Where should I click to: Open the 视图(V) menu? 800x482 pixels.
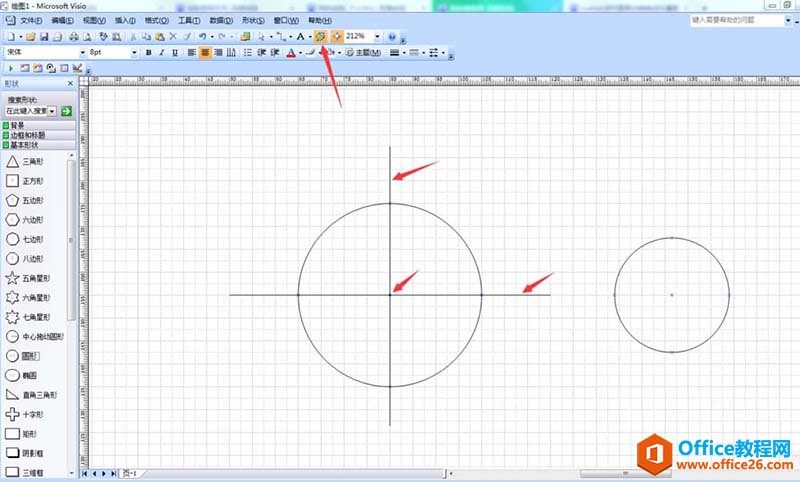pyautogui.click(x=94, y=20)
